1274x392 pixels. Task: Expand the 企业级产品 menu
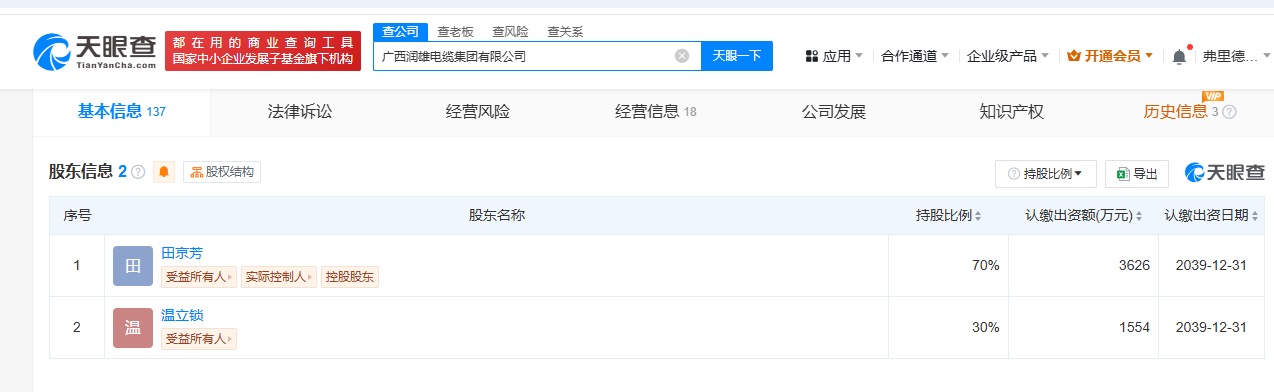point(1007,56)
